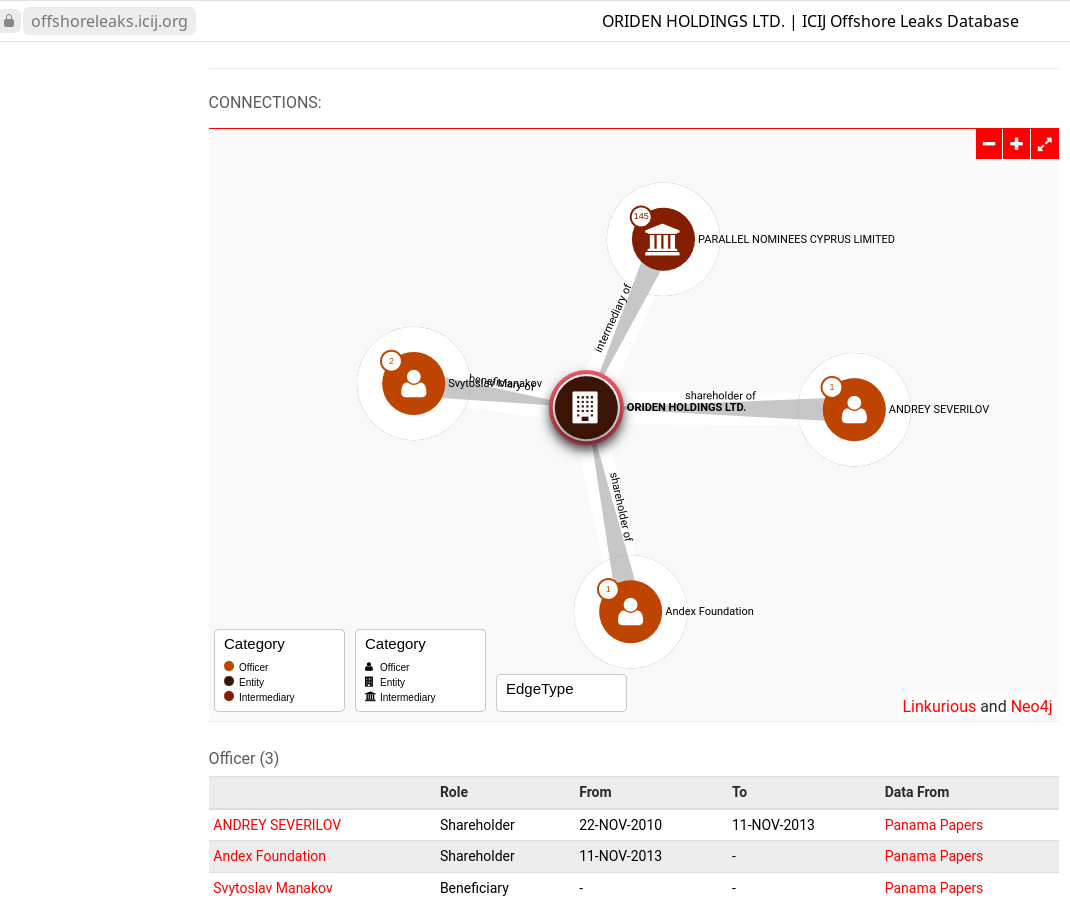Click the EdgeType legend box
The width and height of the screenshot is (1070, 912).
click(x=561, y=692)
